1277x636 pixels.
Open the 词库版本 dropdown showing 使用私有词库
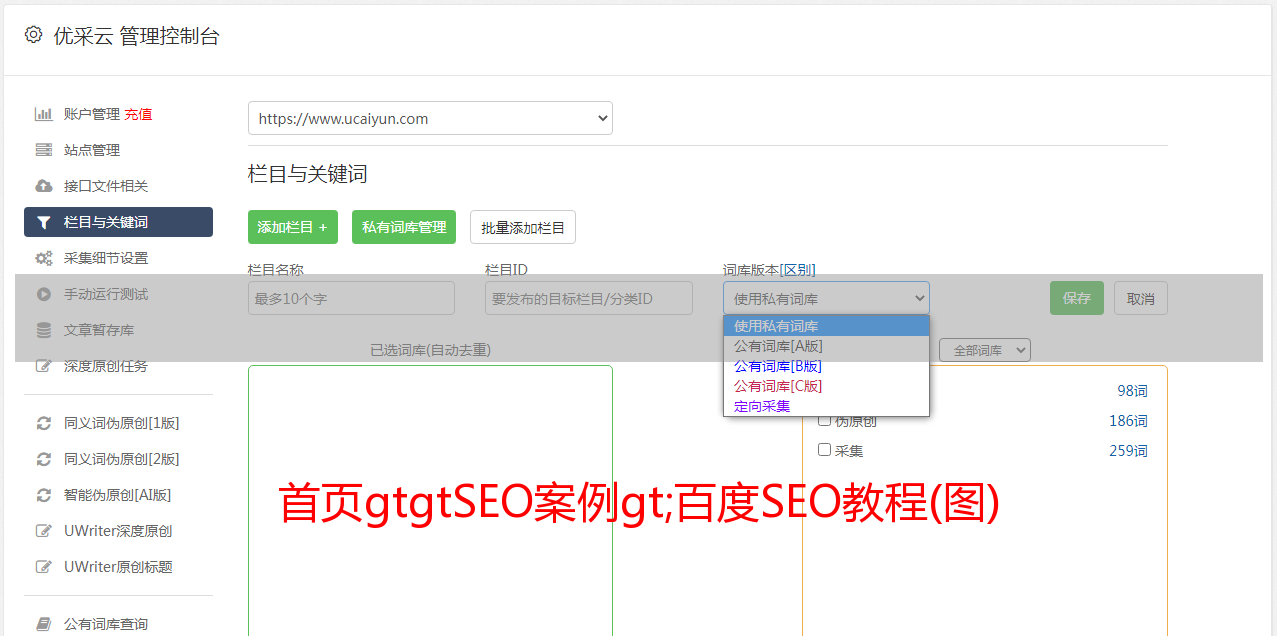[x=826, y=298]
